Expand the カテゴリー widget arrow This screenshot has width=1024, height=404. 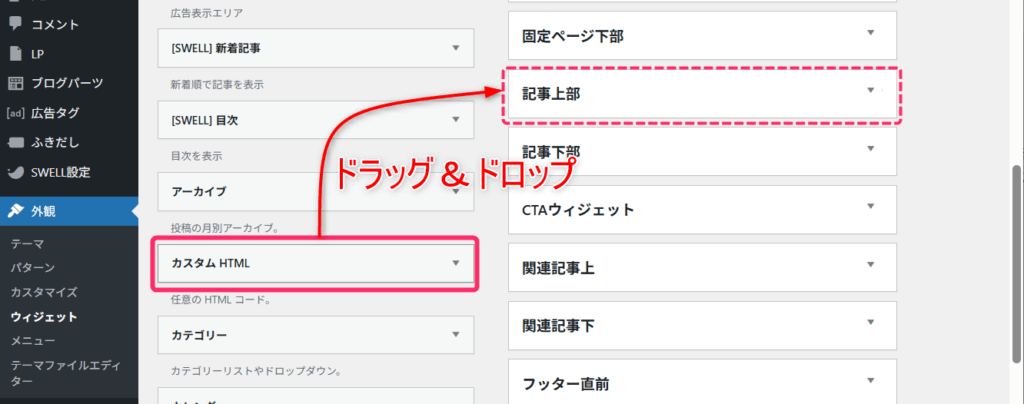(x=455, y=335)
